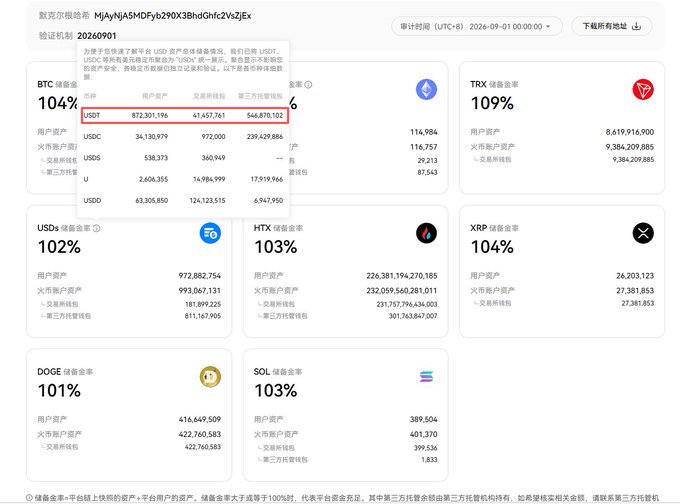Click the TRX red coin icon
680x504 pixels.
pos(643,90)
